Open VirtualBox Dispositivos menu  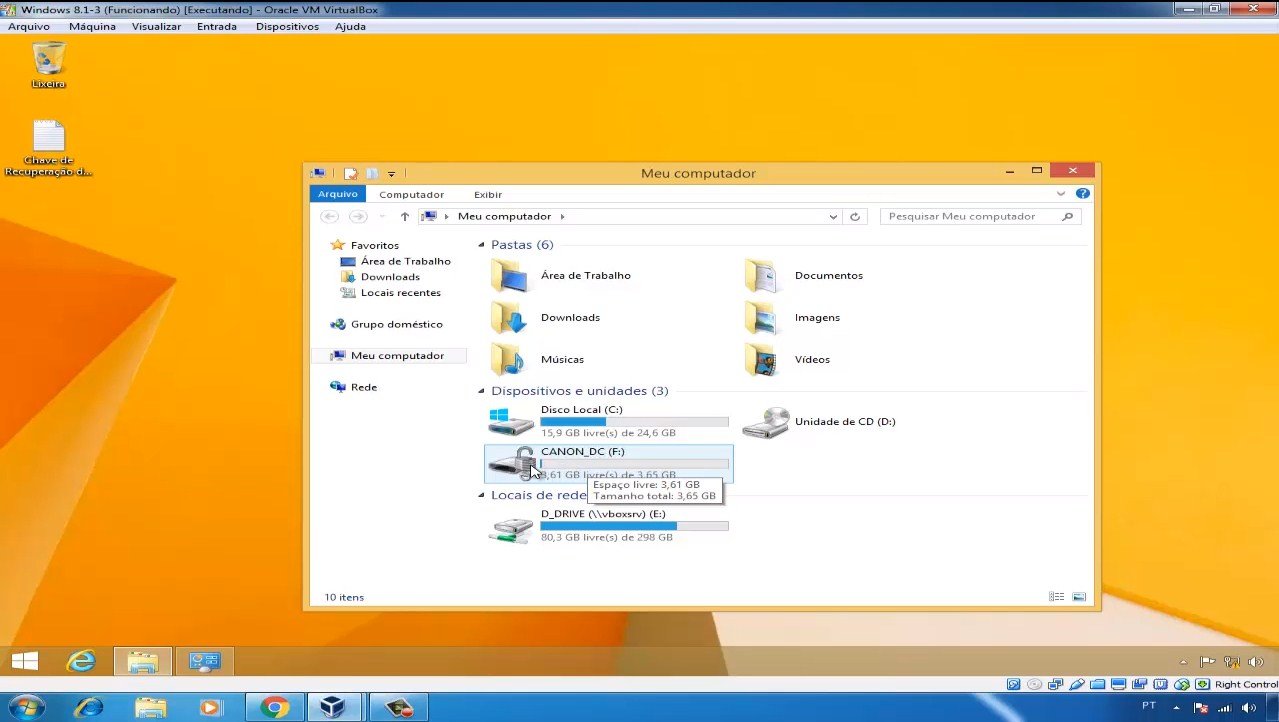[287, 26]
